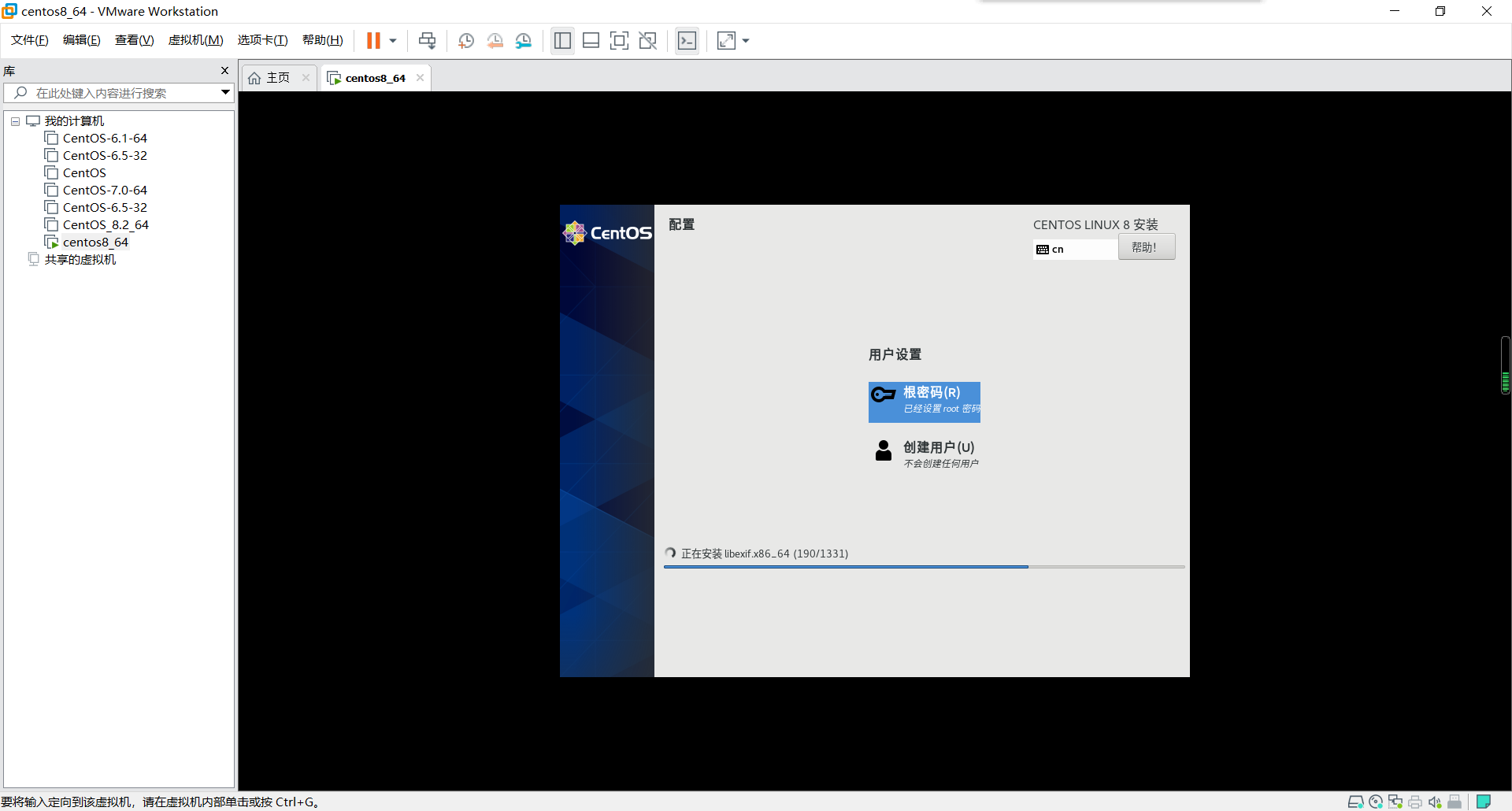Toggle the CD/DVD device connection
This screenshot has height=811, width=1512.
point(1377,802)
